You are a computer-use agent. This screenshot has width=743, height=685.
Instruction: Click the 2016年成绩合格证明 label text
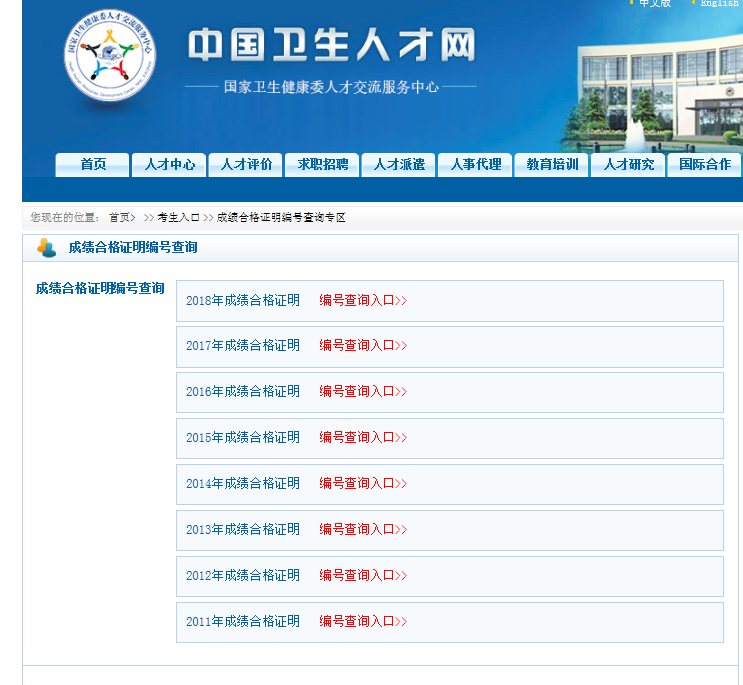(243, 391)
